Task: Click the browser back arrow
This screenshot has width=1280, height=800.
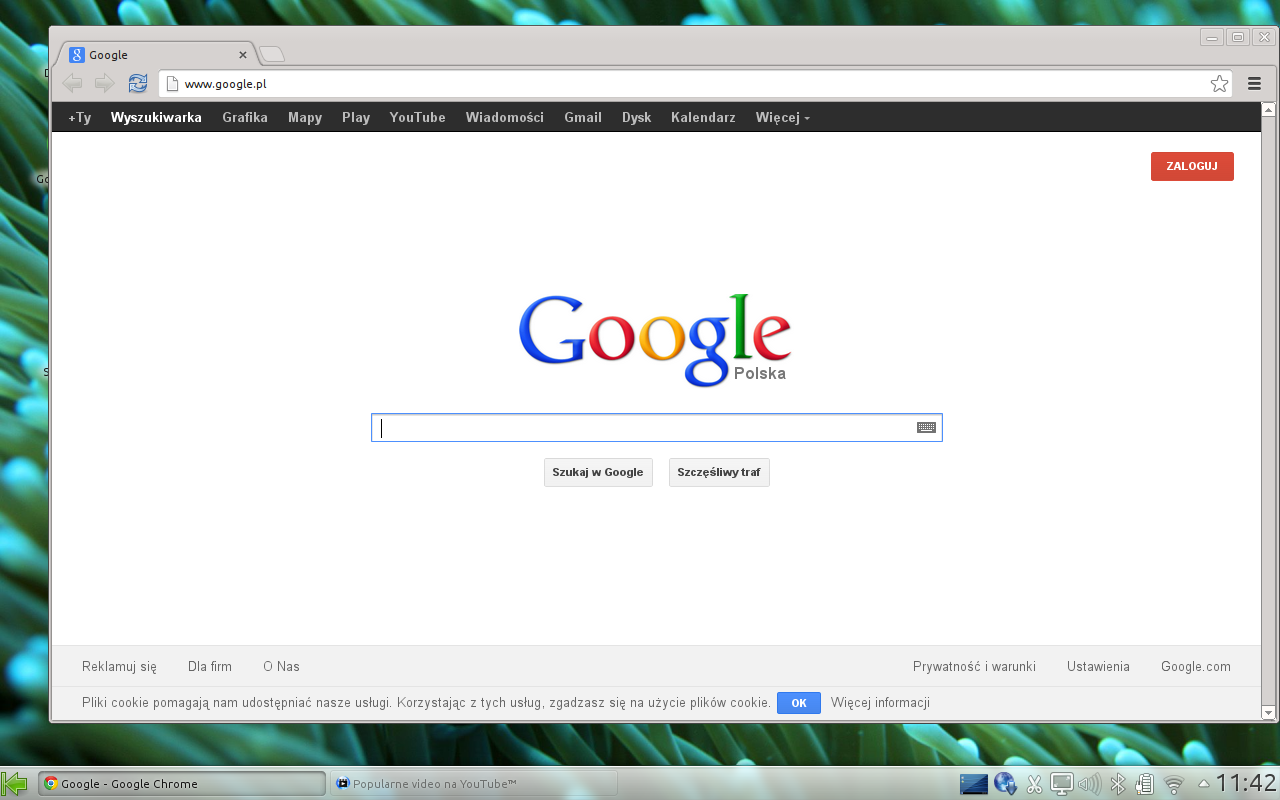Action: click(72, 84)
